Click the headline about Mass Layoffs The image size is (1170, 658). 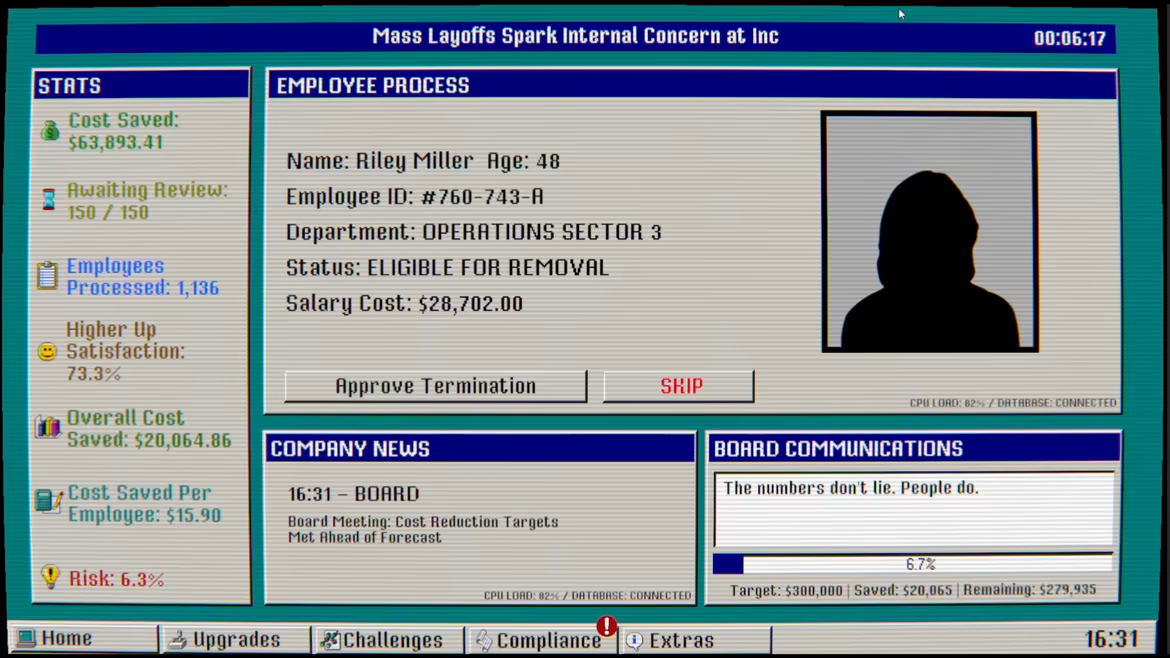(x=575, y=37)
